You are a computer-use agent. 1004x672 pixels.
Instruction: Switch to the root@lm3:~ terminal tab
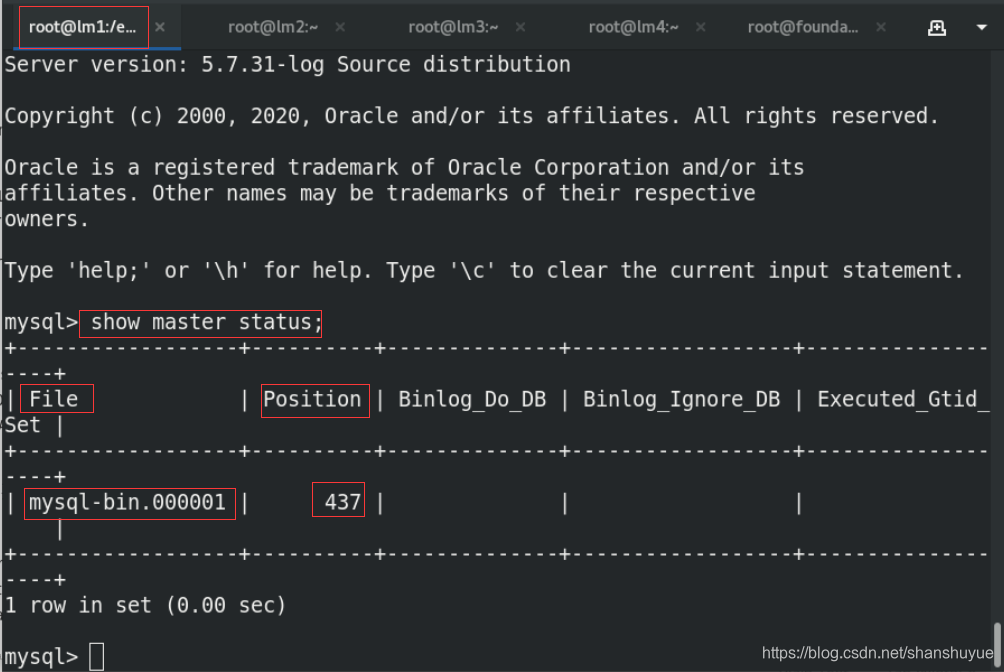coord(453,27)
